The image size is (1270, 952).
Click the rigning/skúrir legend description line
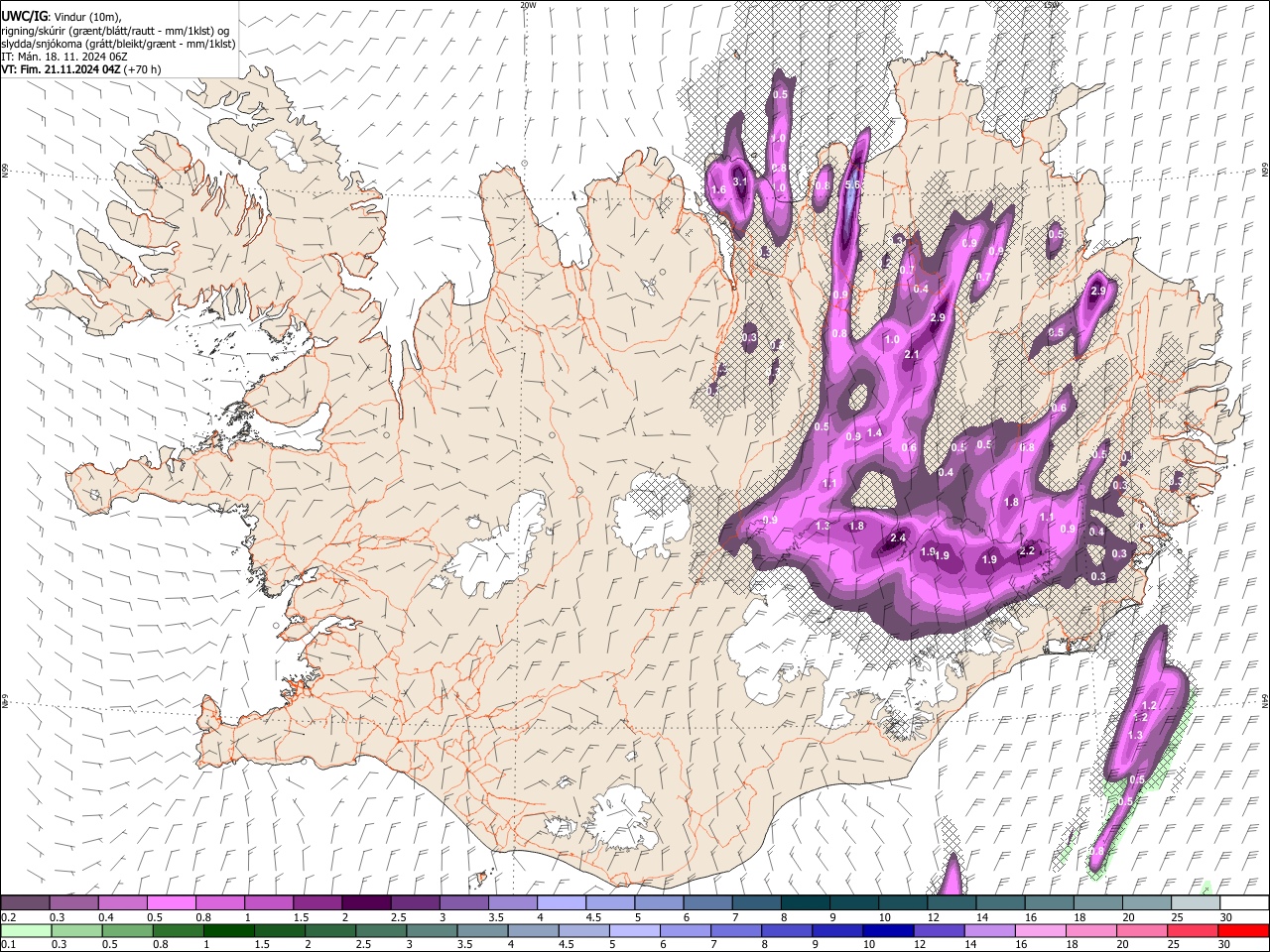point(114,31)
